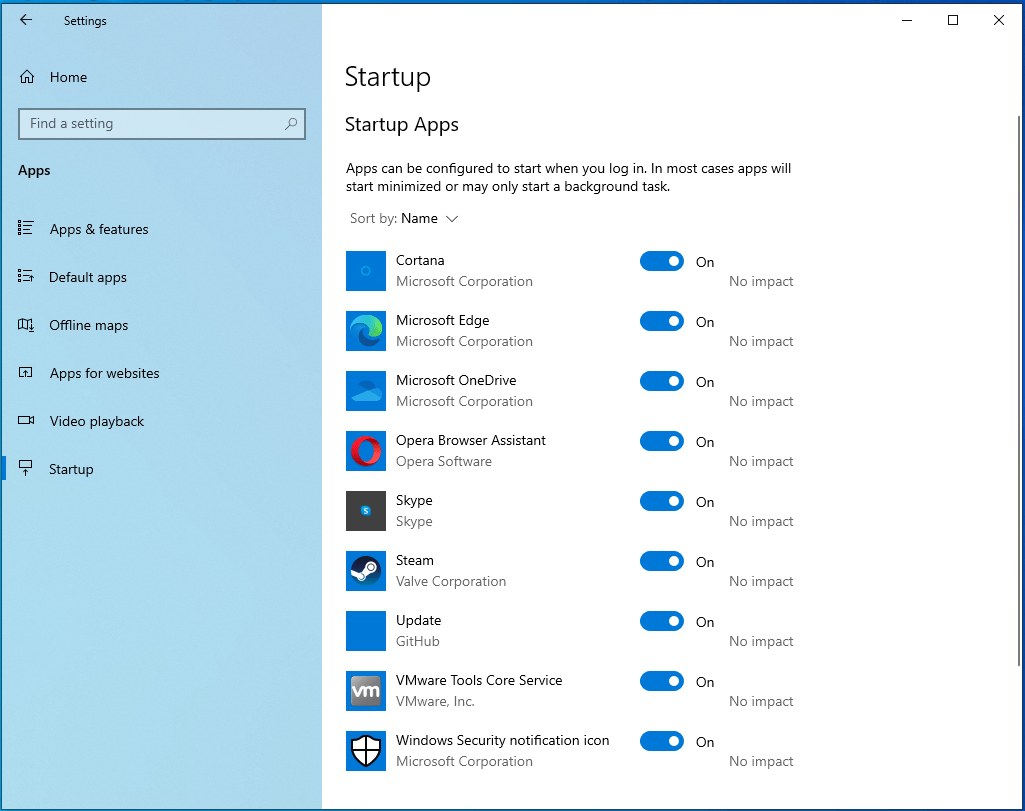The width and height of the screenshot is (1025, 811).
Task: Disable Cortana at startup
Action: [x=661, y=261]
